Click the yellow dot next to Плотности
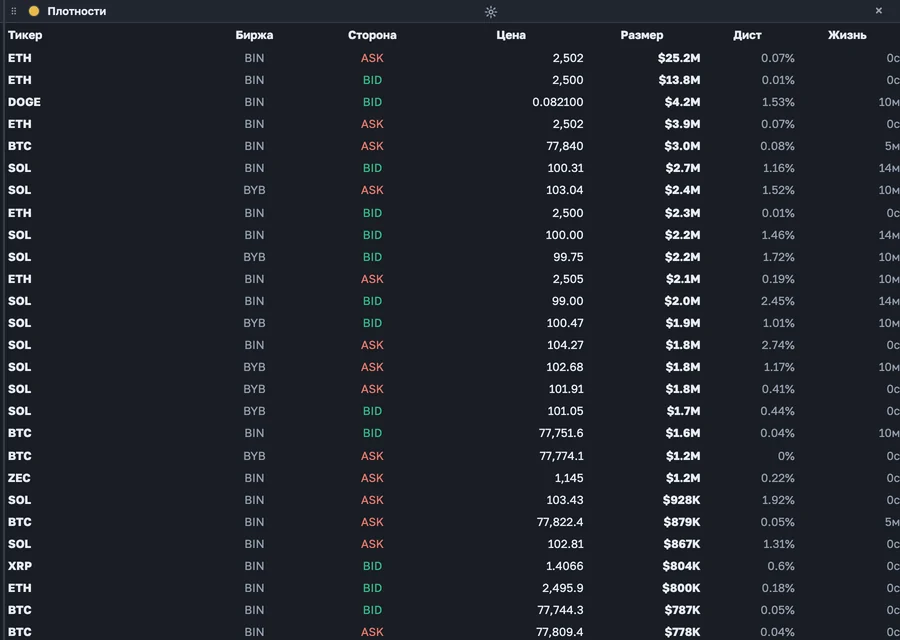 point(34,11)
